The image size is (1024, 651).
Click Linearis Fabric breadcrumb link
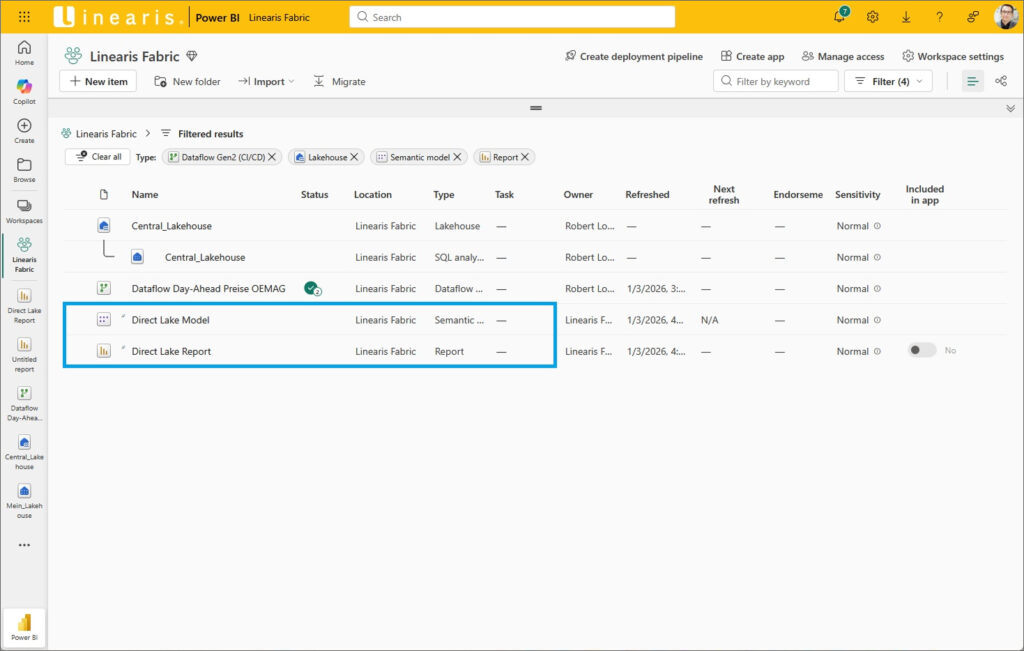(106, 133)
